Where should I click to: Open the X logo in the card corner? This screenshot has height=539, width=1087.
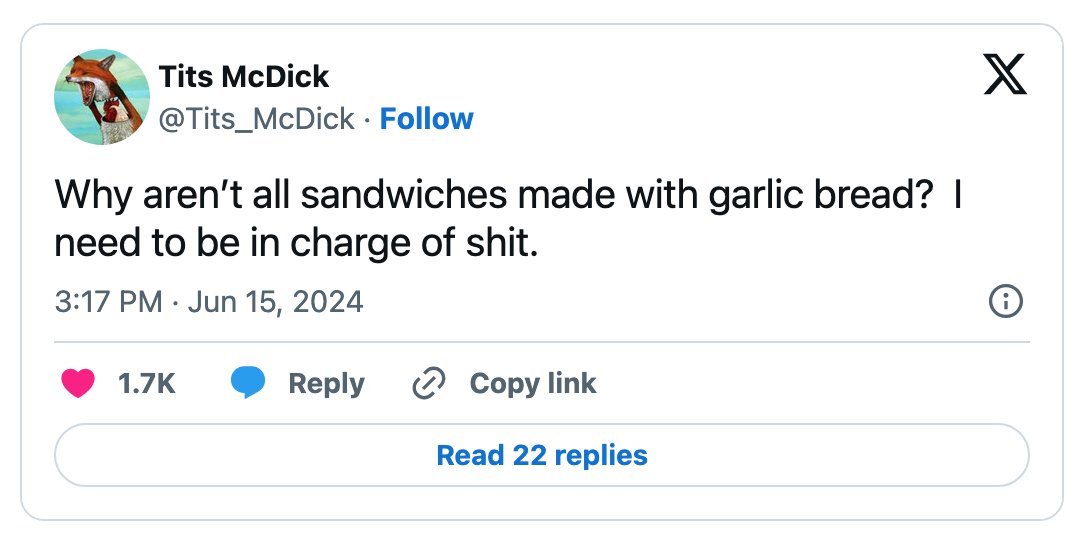click(1005, 76)
